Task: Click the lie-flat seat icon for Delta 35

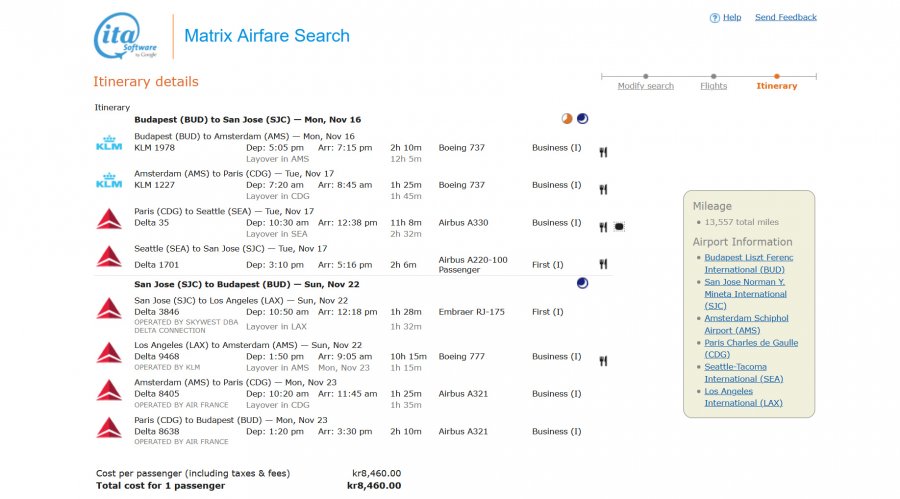Action: (620, 227)
